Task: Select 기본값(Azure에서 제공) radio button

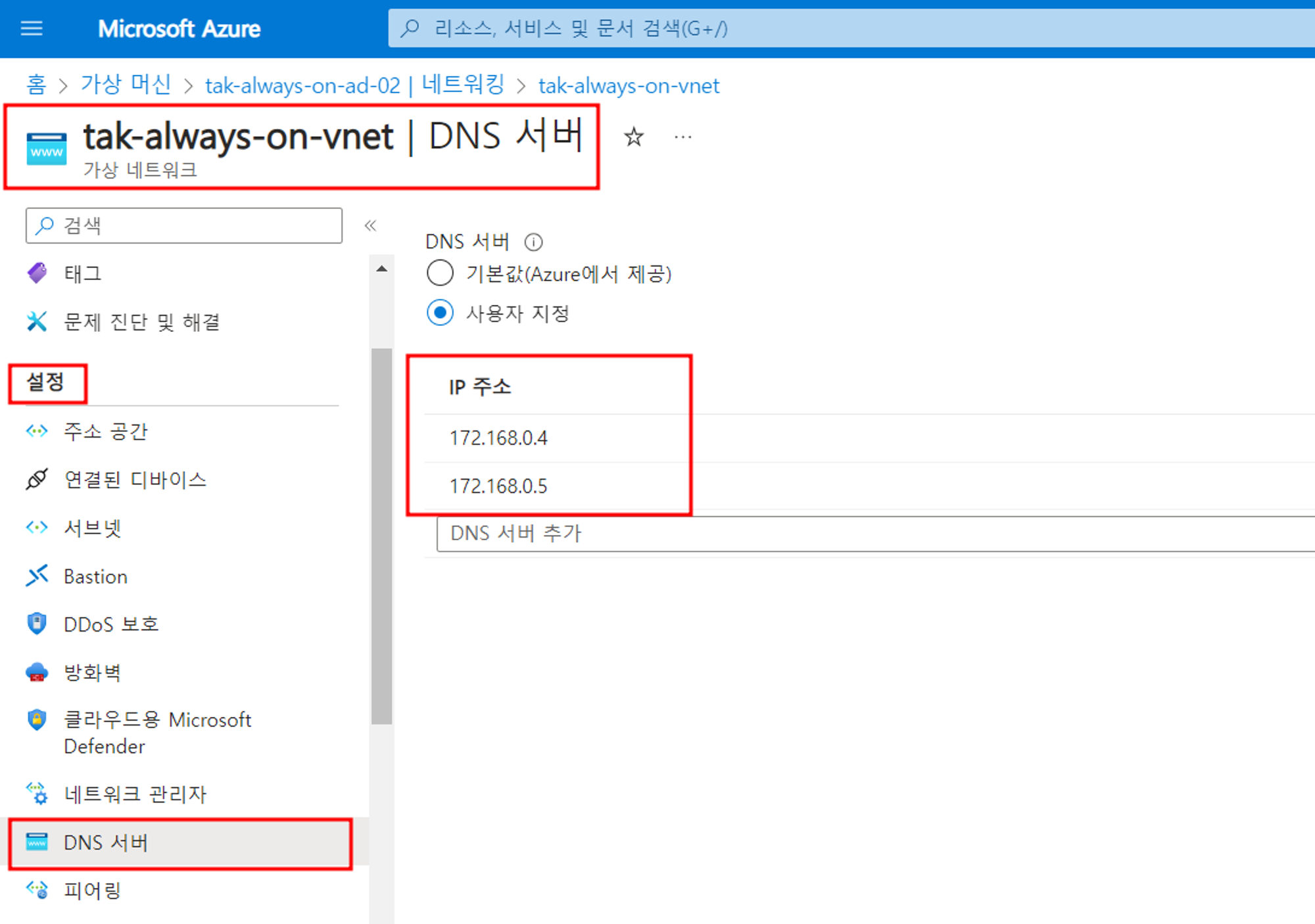Action: 440,273
